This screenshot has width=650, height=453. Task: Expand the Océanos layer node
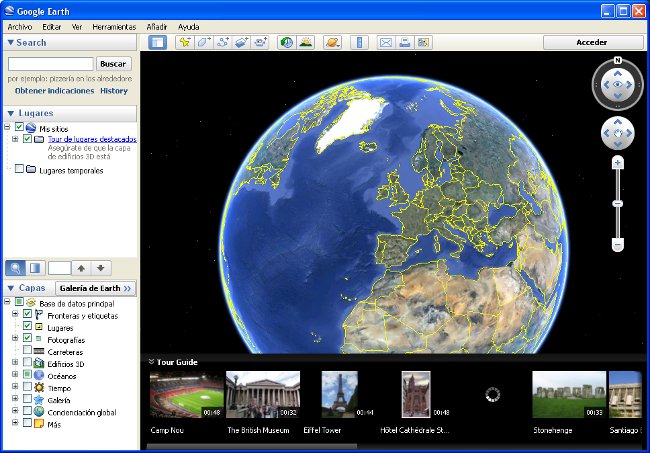pyautogui.click(x=15, y=374)
